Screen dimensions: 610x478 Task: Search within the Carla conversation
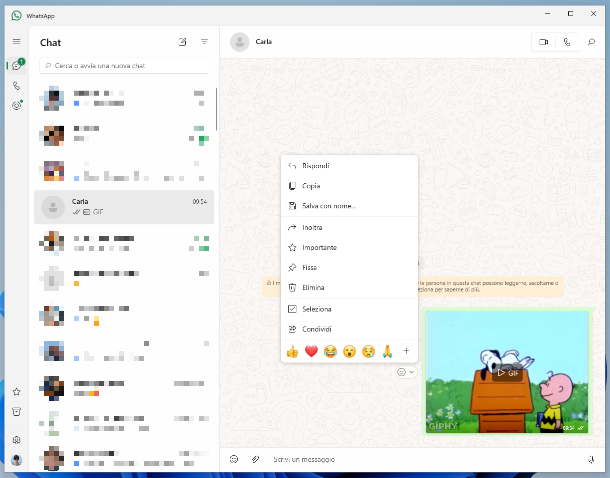(591, 42)
